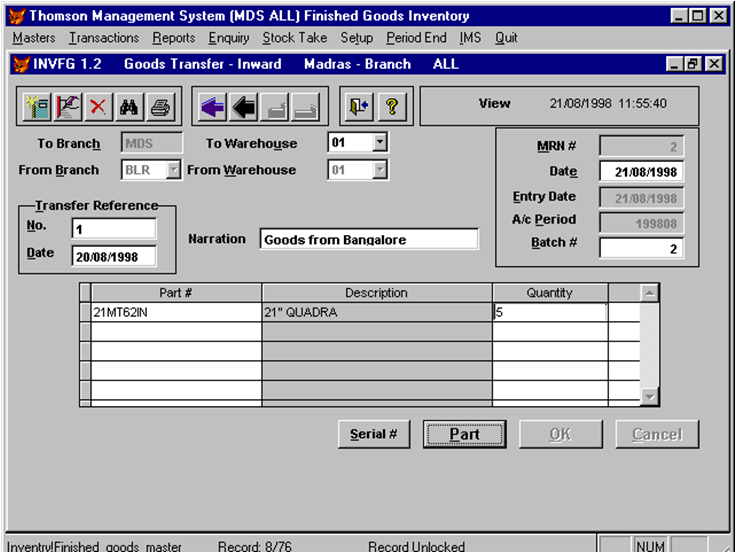Click the Part button
This screenshot has width=736, height=553.
[464, 434]
